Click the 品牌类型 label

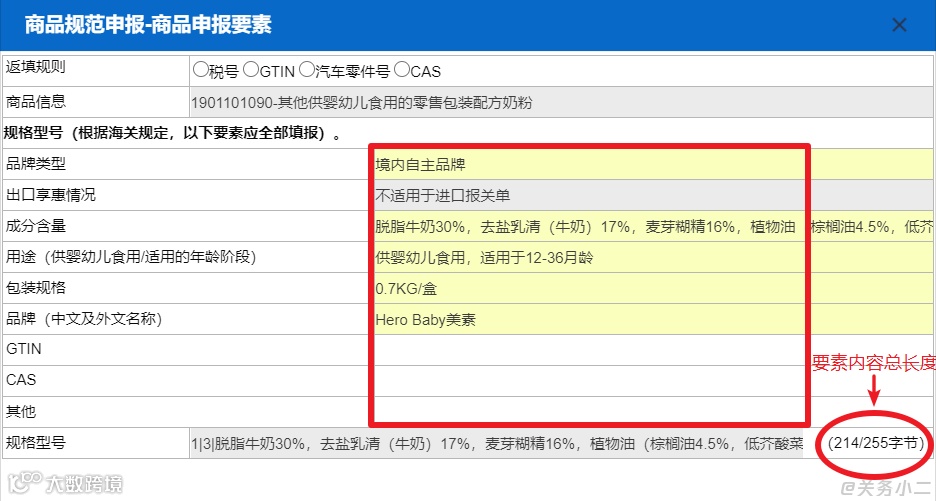point(36,164)
